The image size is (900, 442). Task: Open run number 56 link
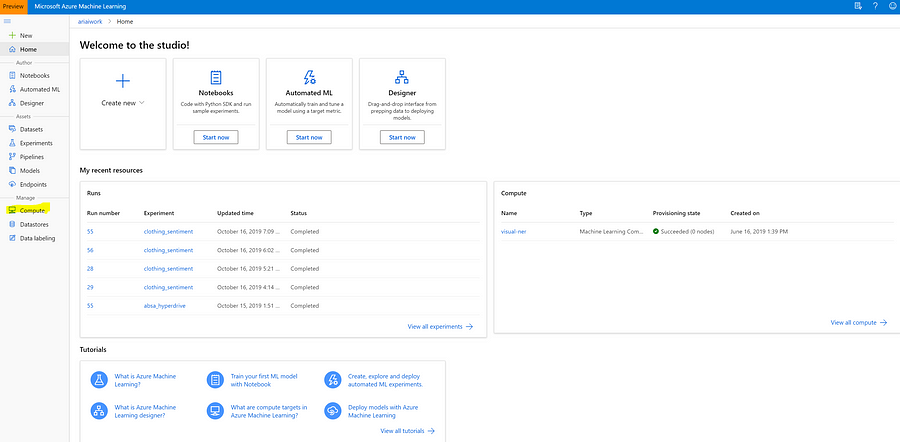(90, 250)
